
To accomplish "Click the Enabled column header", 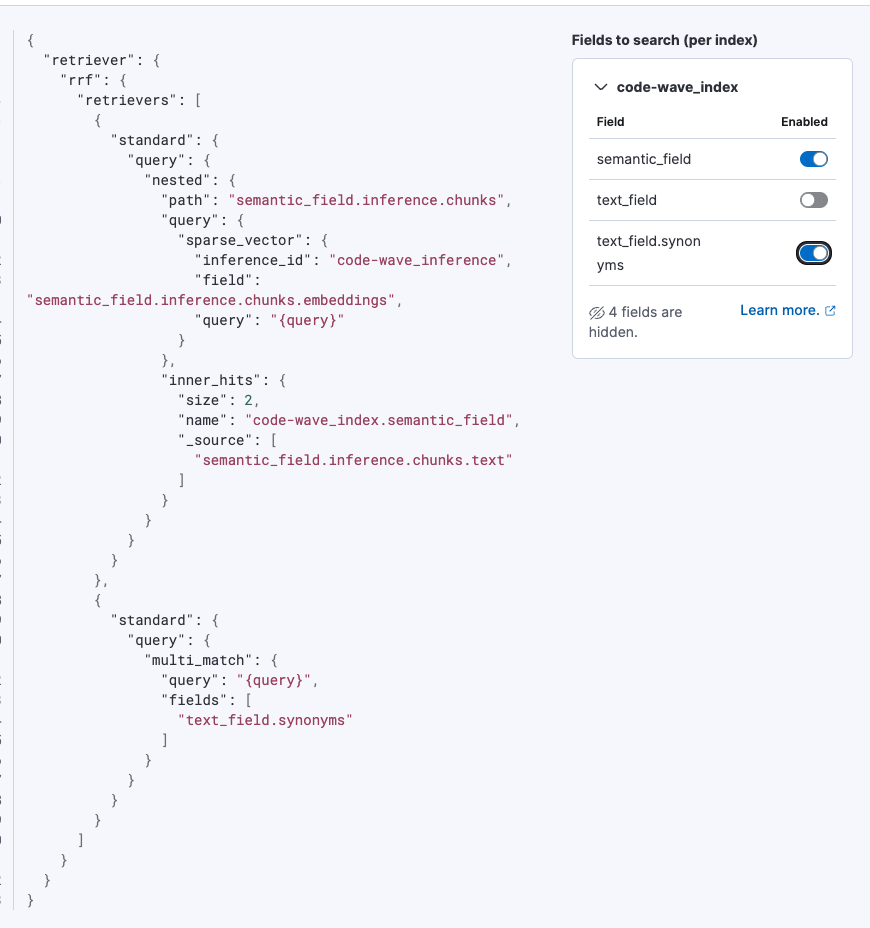I will tap(804, 122).
